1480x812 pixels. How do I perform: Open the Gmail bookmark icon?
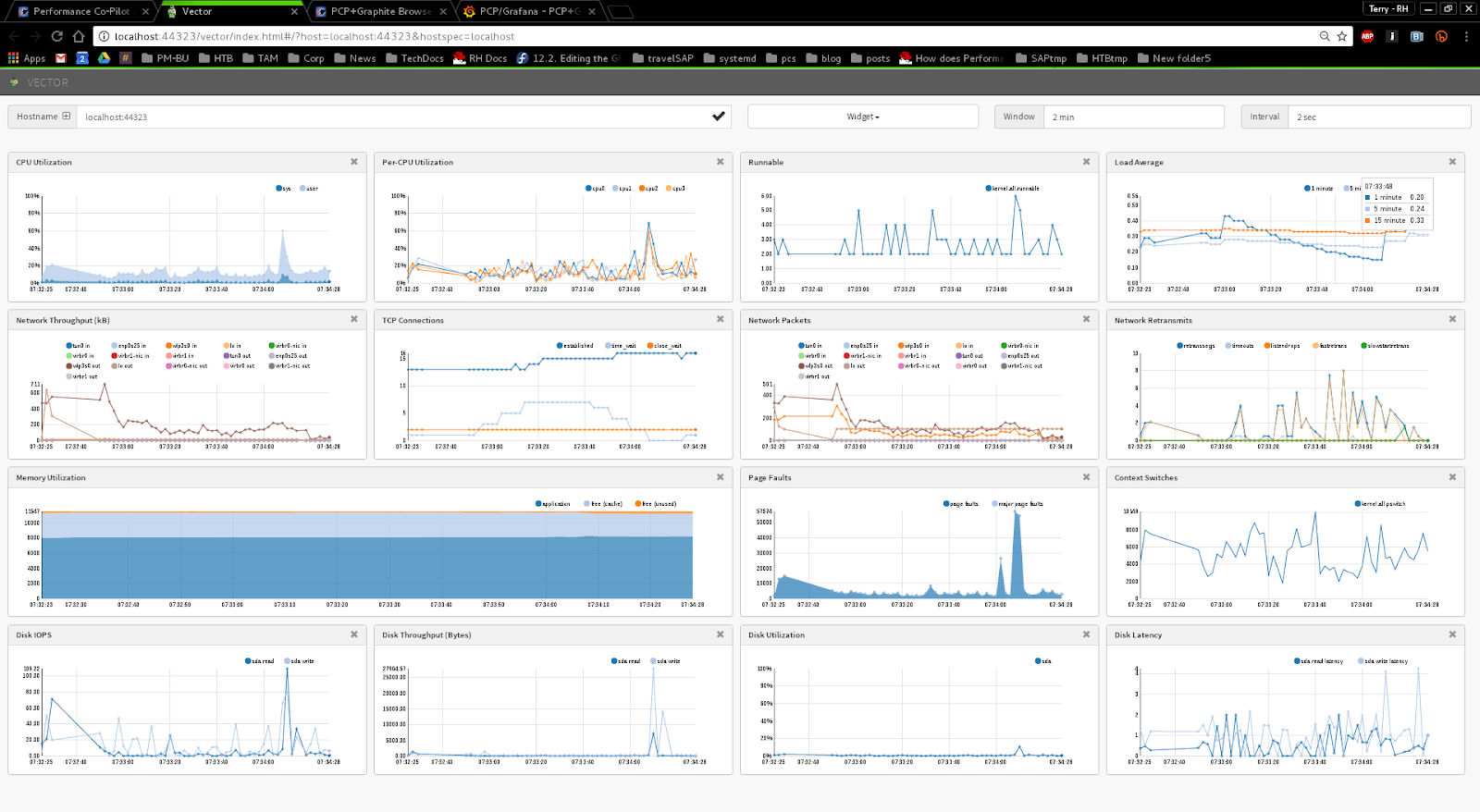[x=61, y=58]
